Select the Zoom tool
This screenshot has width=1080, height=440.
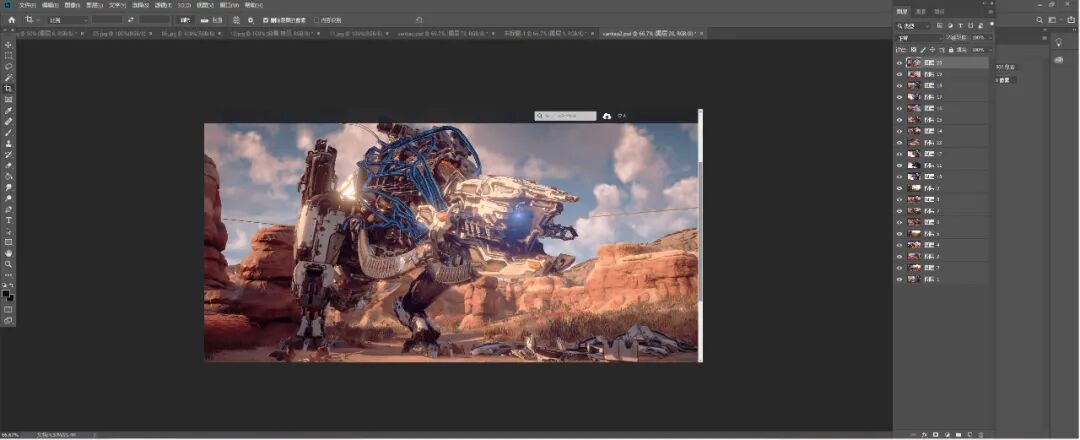click(9, 264)
